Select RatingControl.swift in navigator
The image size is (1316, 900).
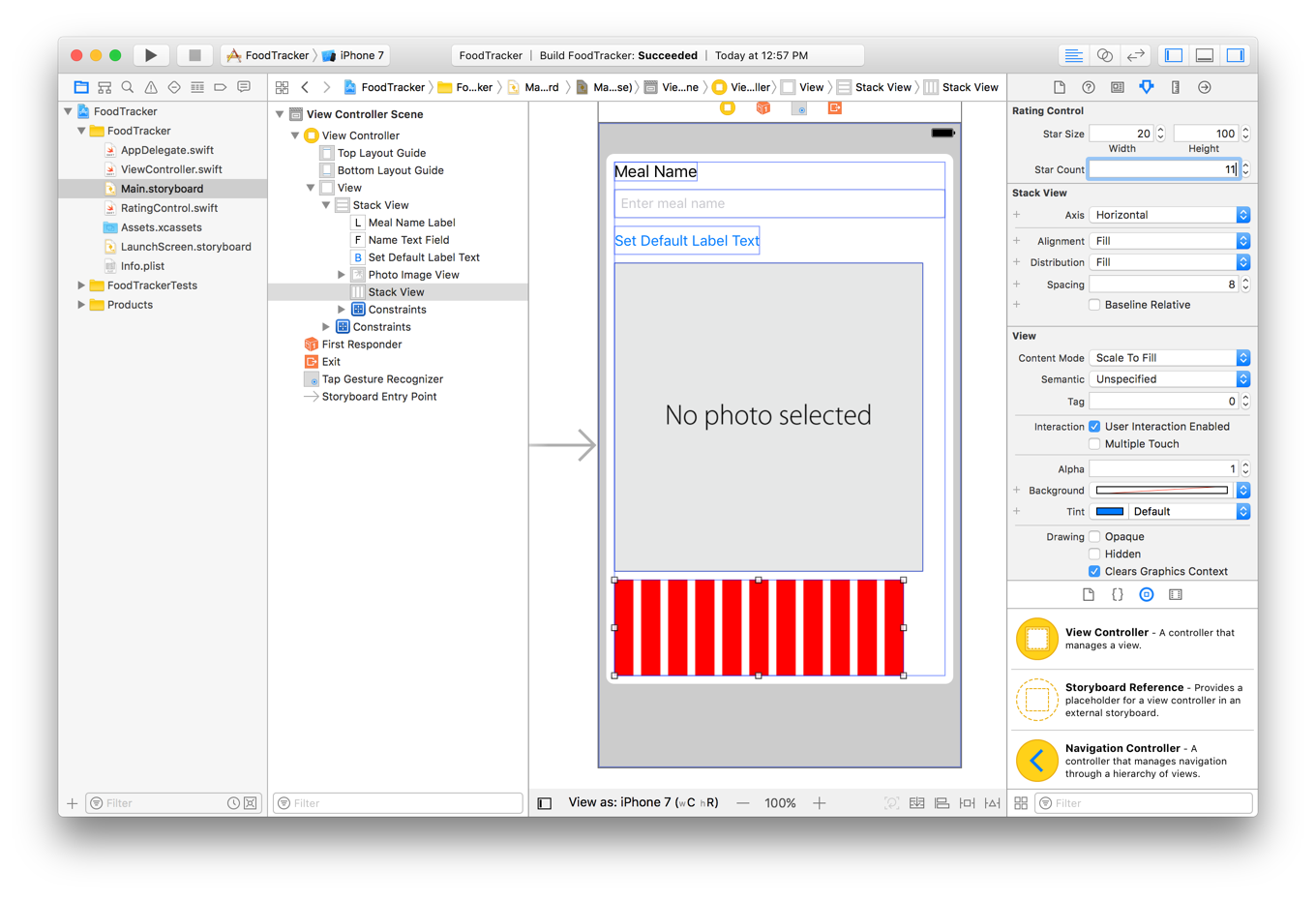(x=169, y=208)
